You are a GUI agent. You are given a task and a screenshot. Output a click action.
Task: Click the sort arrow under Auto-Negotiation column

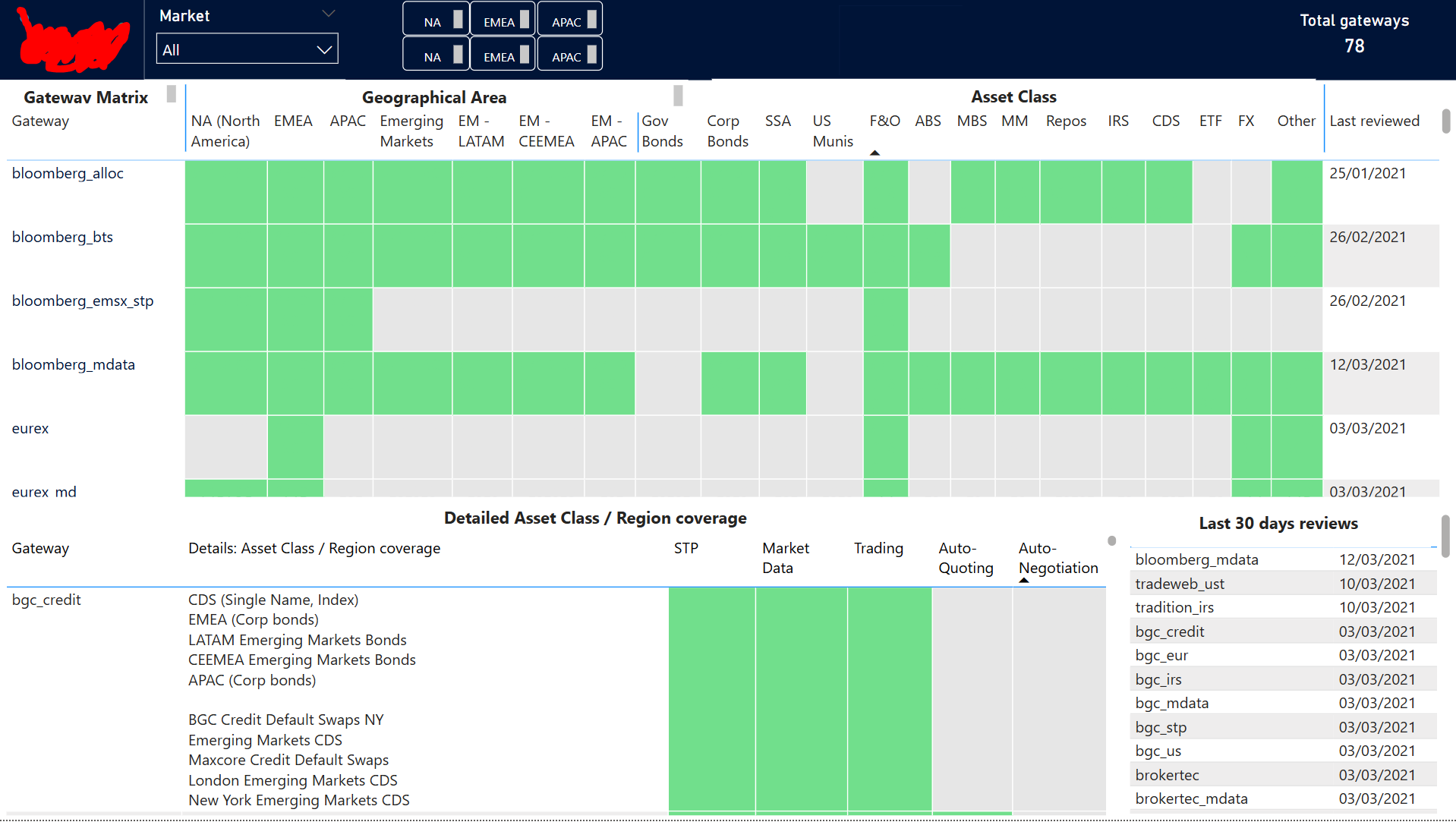click(1023, 581)
